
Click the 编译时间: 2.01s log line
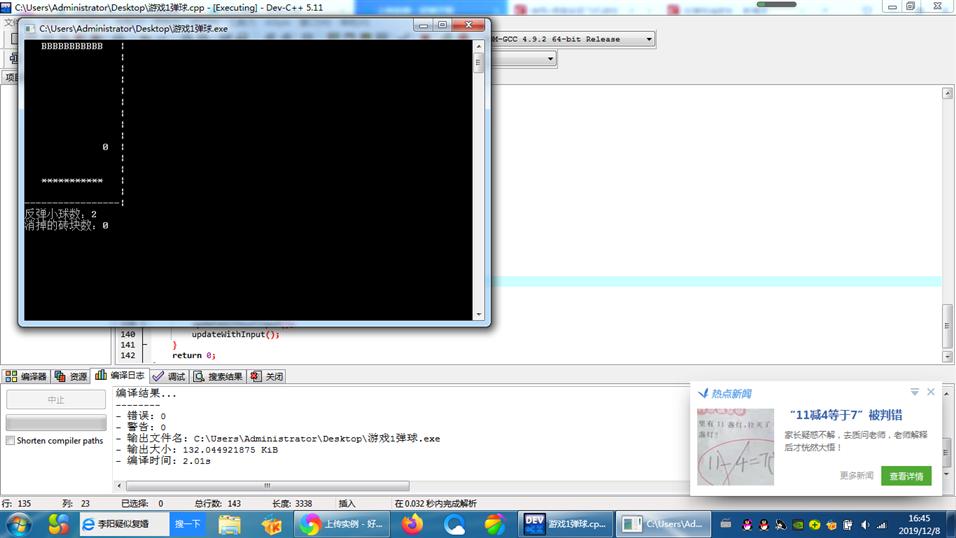pos(163,461)
